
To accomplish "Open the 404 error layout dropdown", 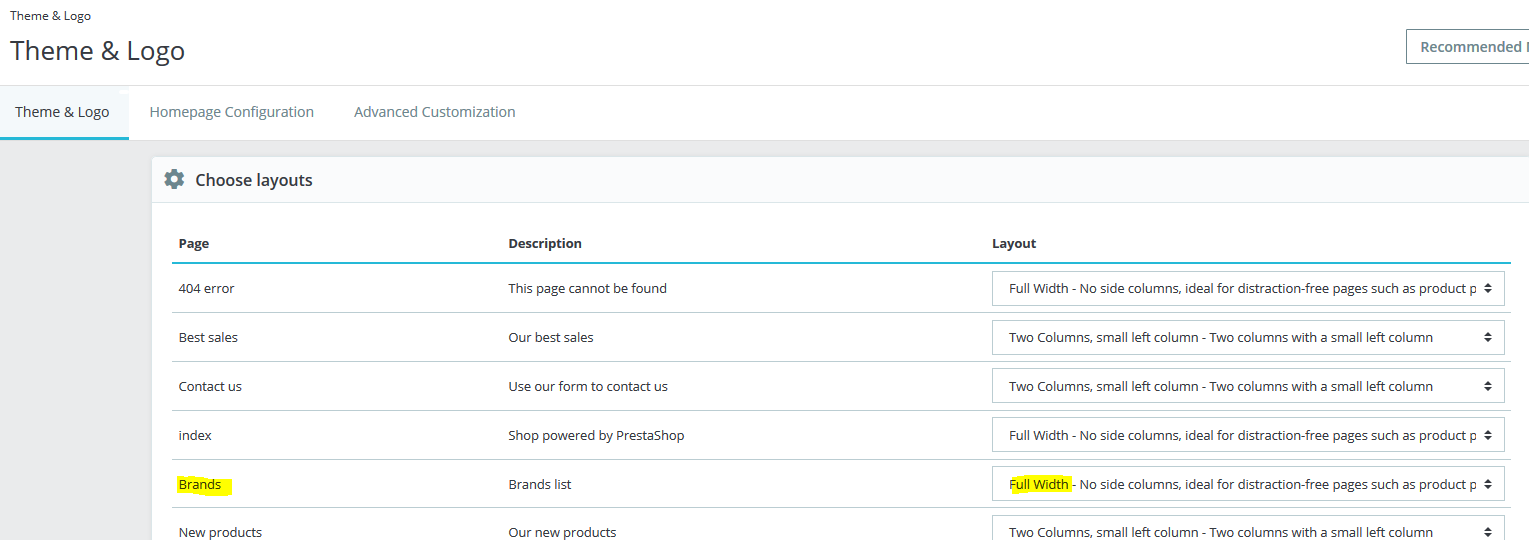I will [1247, 288].
